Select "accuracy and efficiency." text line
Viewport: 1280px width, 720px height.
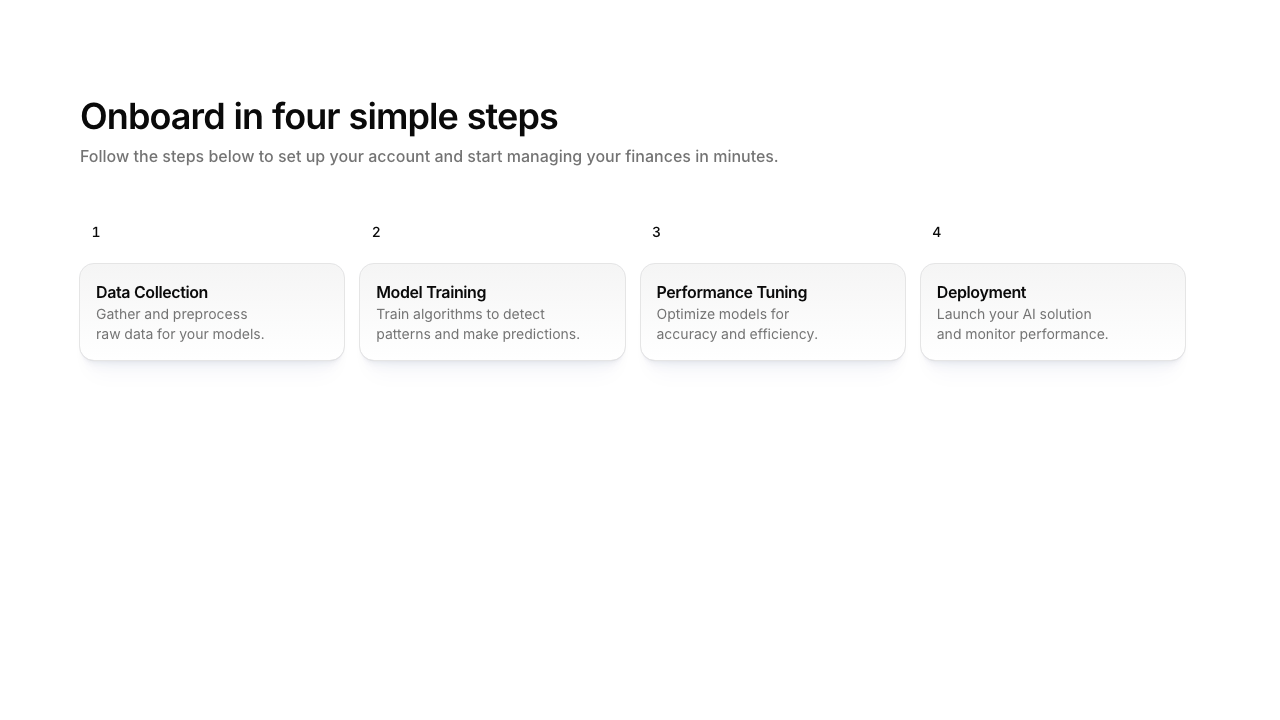[737, 334]
